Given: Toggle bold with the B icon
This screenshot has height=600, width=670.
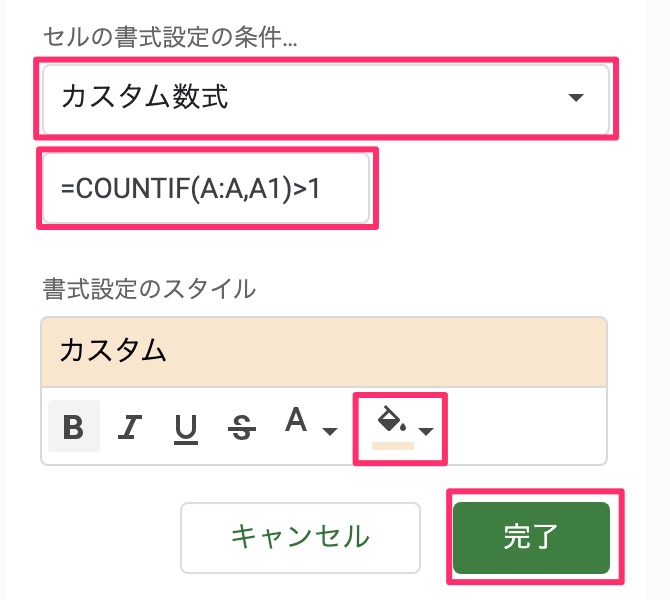Looking at the screenshot, I should click(x=73, y=426).
